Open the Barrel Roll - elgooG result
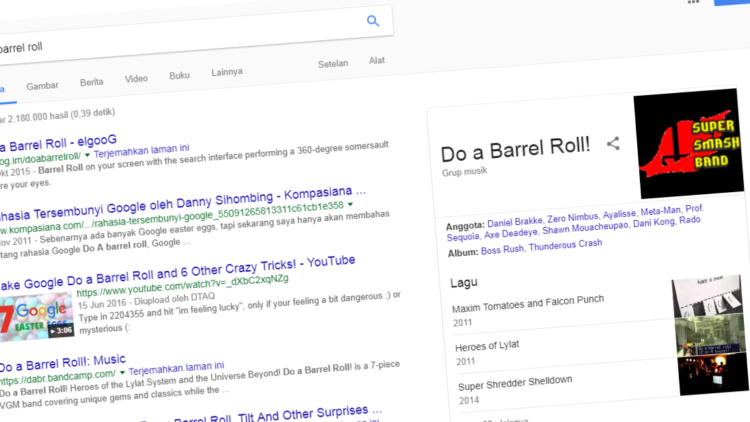The image size is (750, 422). 58,143
